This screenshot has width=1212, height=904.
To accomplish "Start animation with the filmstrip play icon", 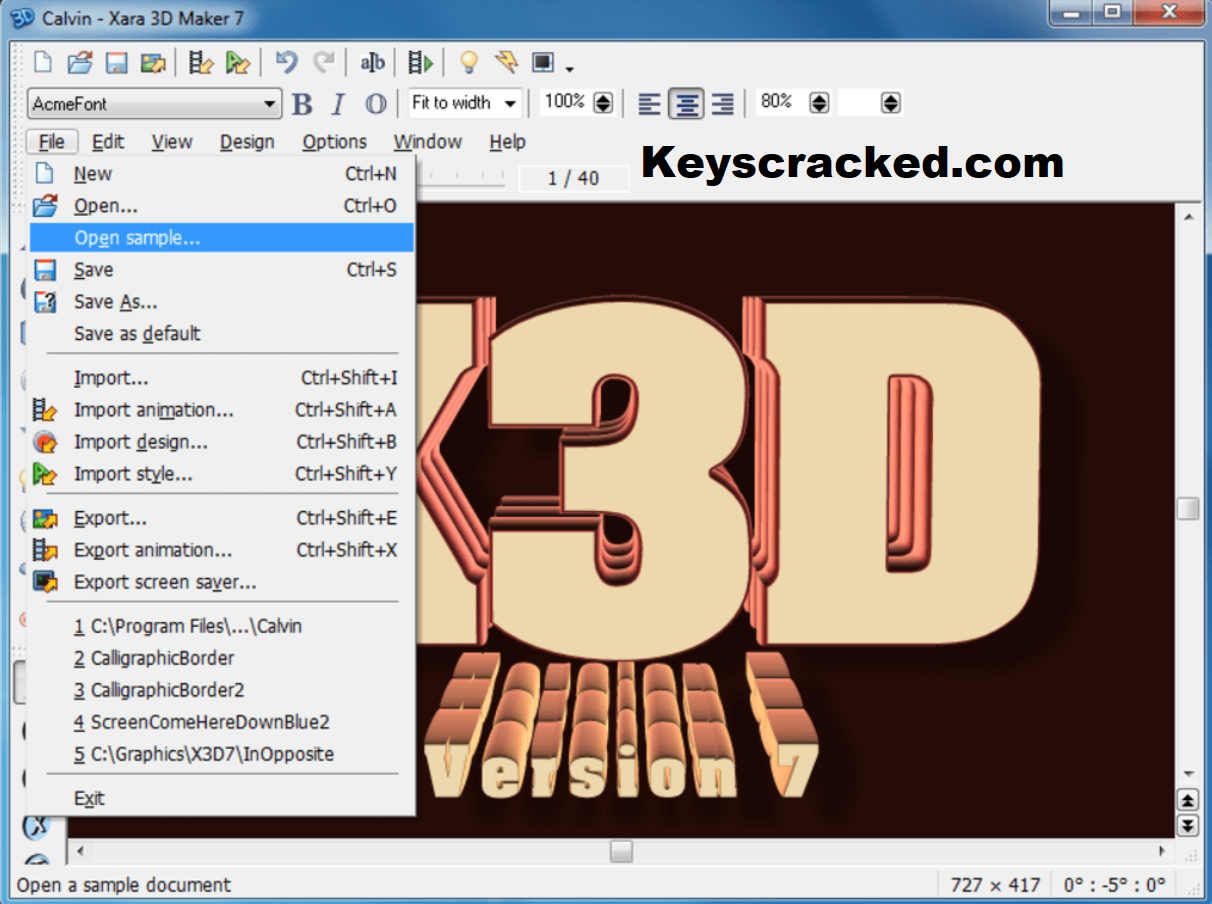I will pyautogui.click(x=420, y=63).
